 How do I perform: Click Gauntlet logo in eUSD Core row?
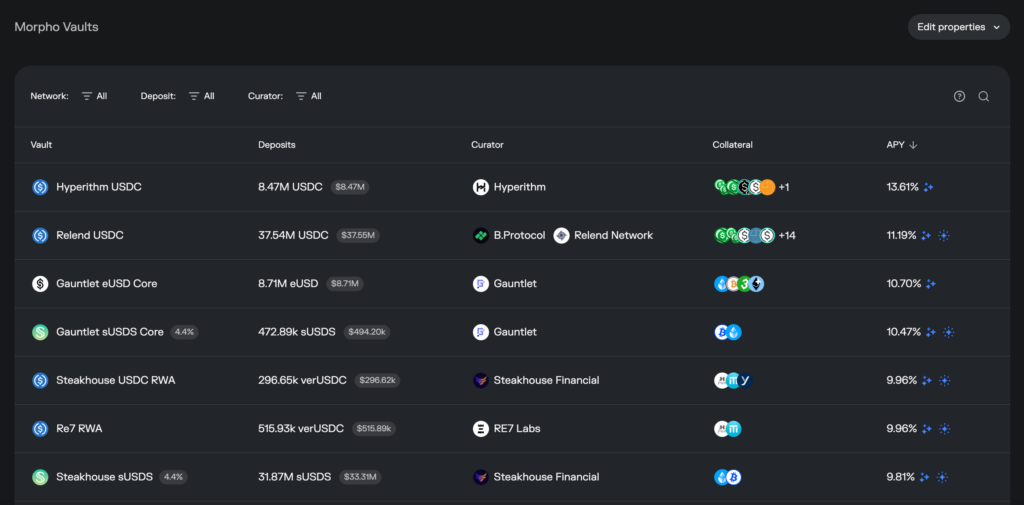pyautogui.click(x=481, y=284)
